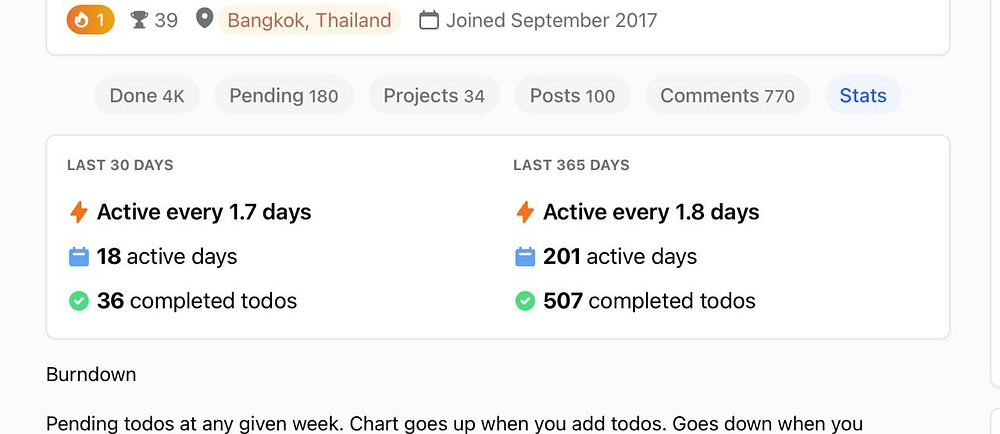Click the 507 completed todos text

649,301
